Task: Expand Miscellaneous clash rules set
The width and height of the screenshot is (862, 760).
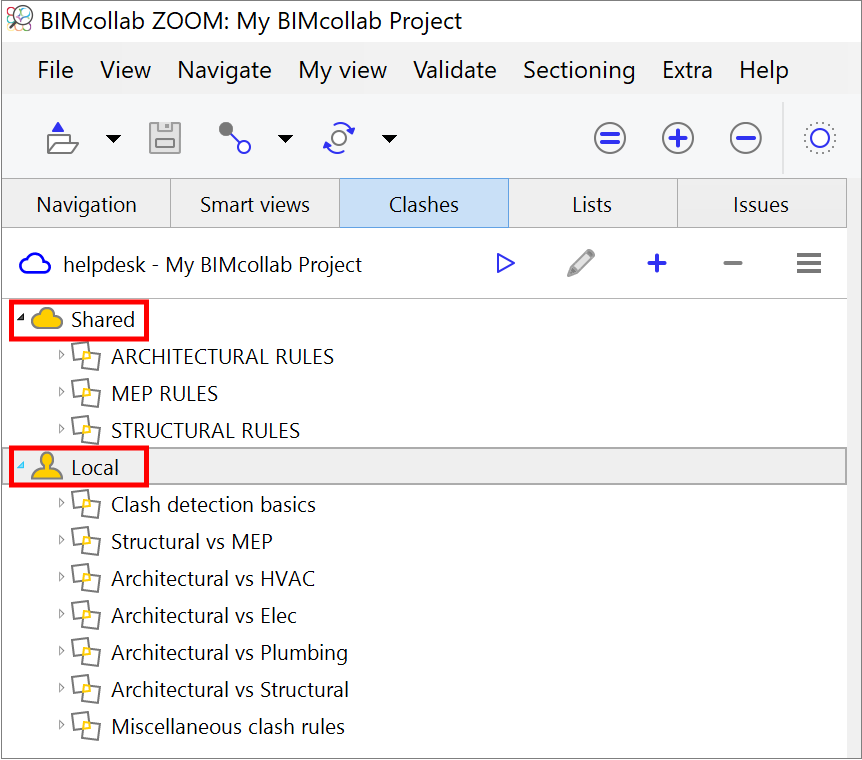Action: [x=61, y=725]
